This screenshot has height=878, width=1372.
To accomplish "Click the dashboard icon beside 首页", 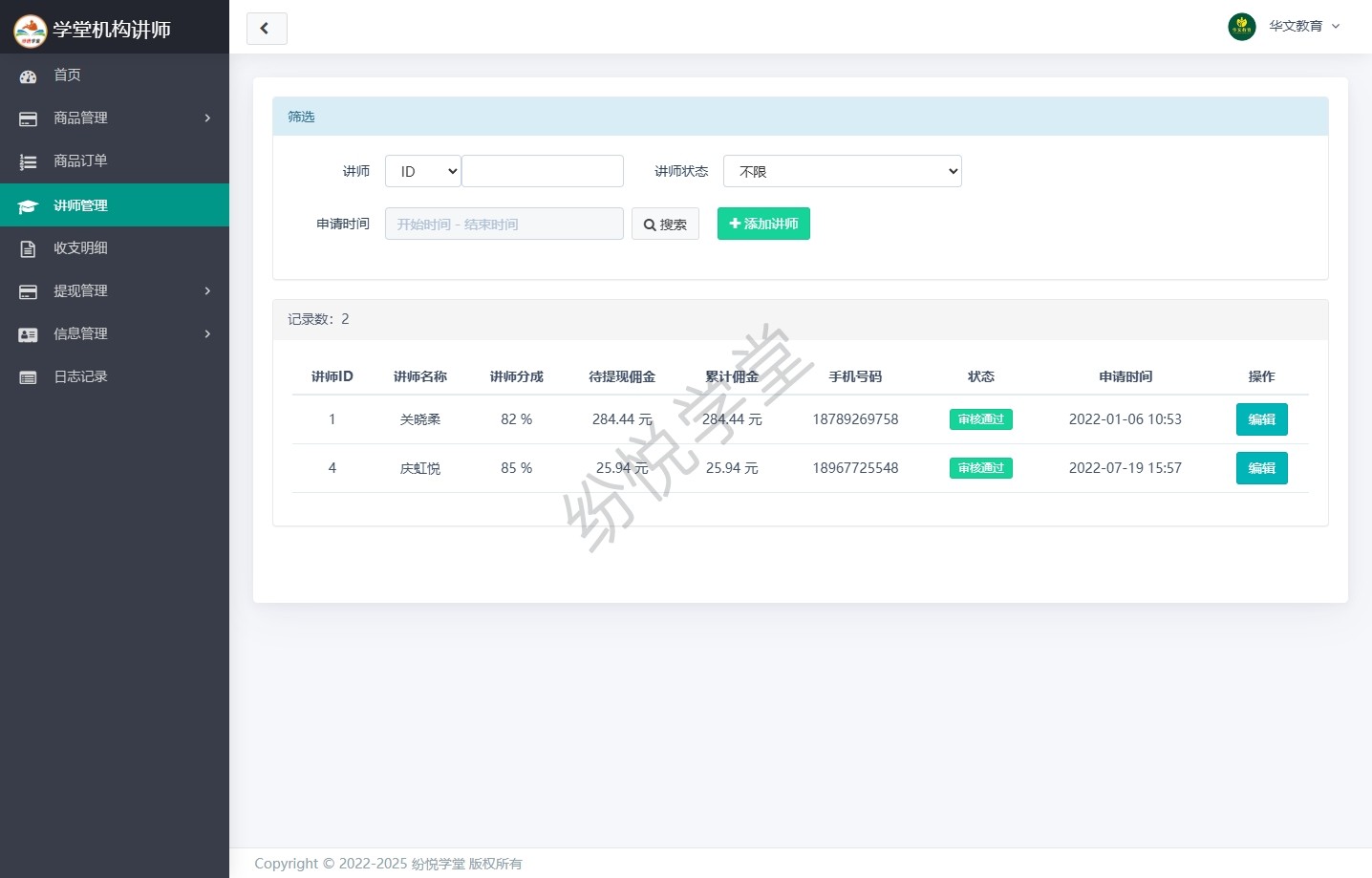I will pyautogui.click(x=28, y=76).
